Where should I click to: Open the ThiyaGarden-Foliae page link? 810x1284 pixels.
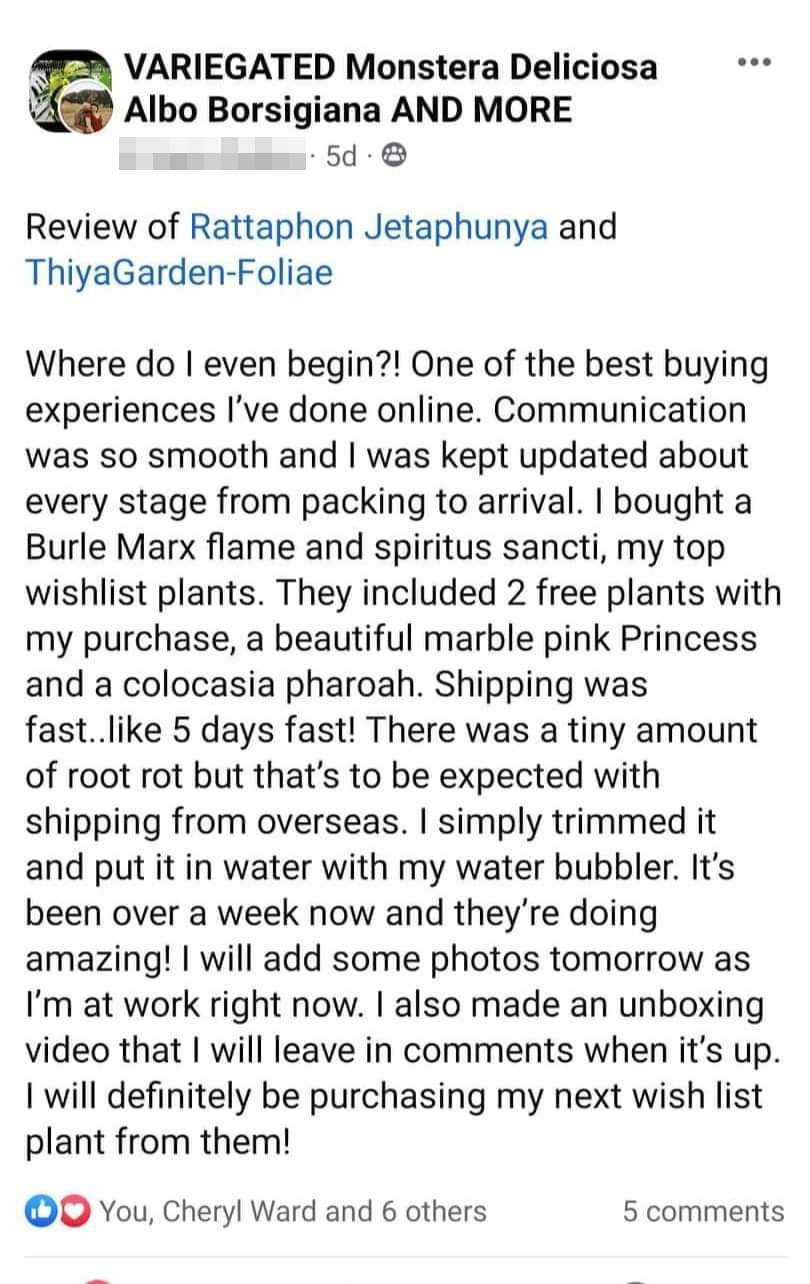(x=178, y=273)
